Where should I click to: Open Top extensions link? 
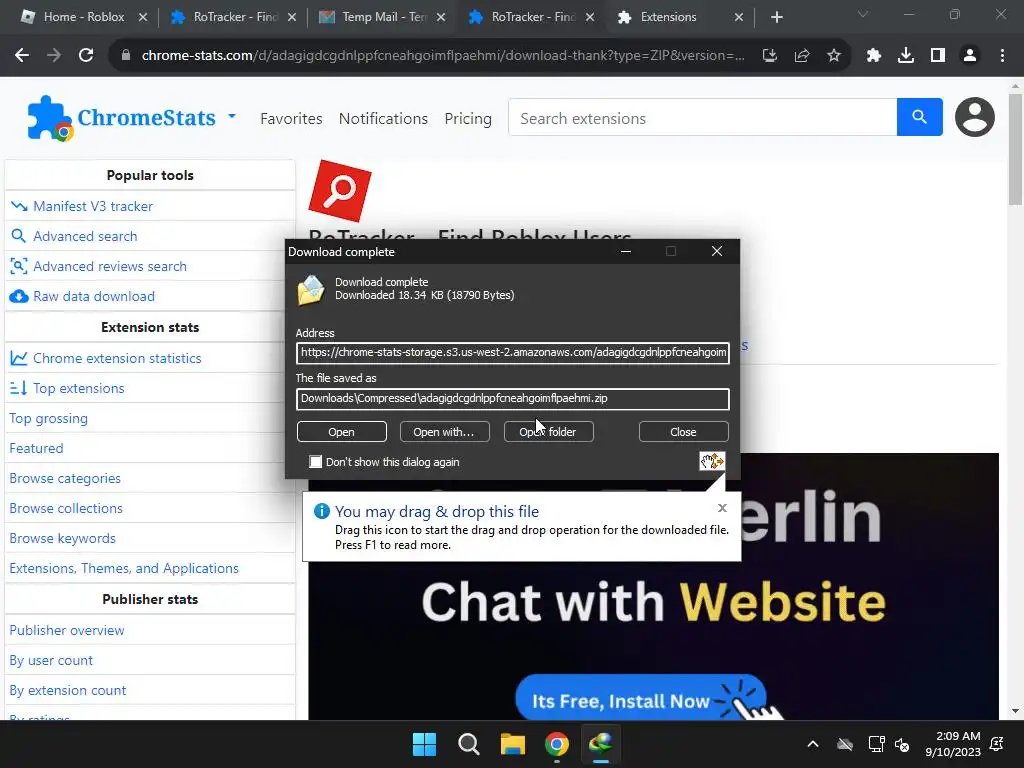pos(78,389)
